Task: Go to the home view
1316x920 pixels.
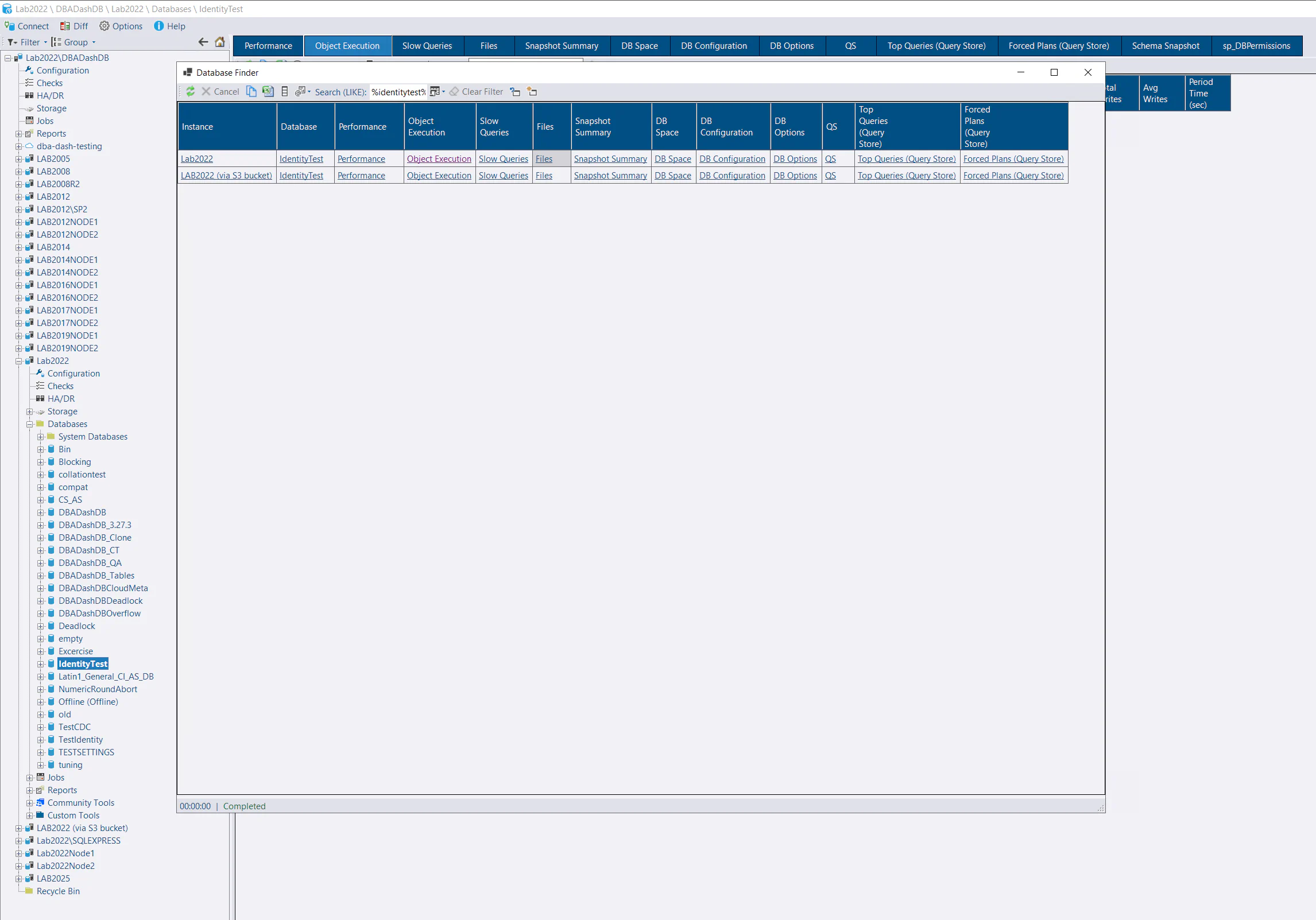Action: 220,42
